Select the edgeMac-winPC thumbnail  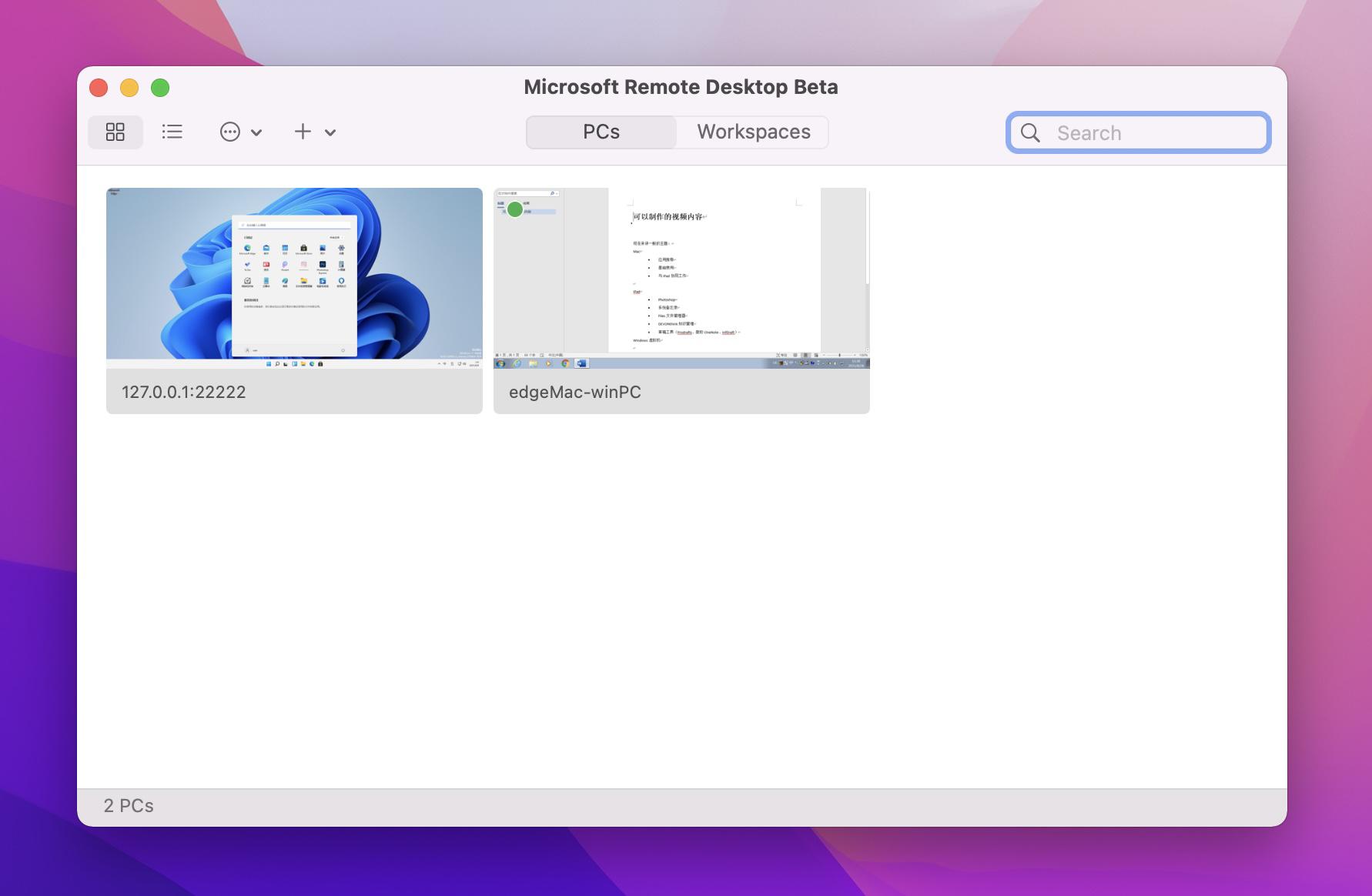(681, 278)
